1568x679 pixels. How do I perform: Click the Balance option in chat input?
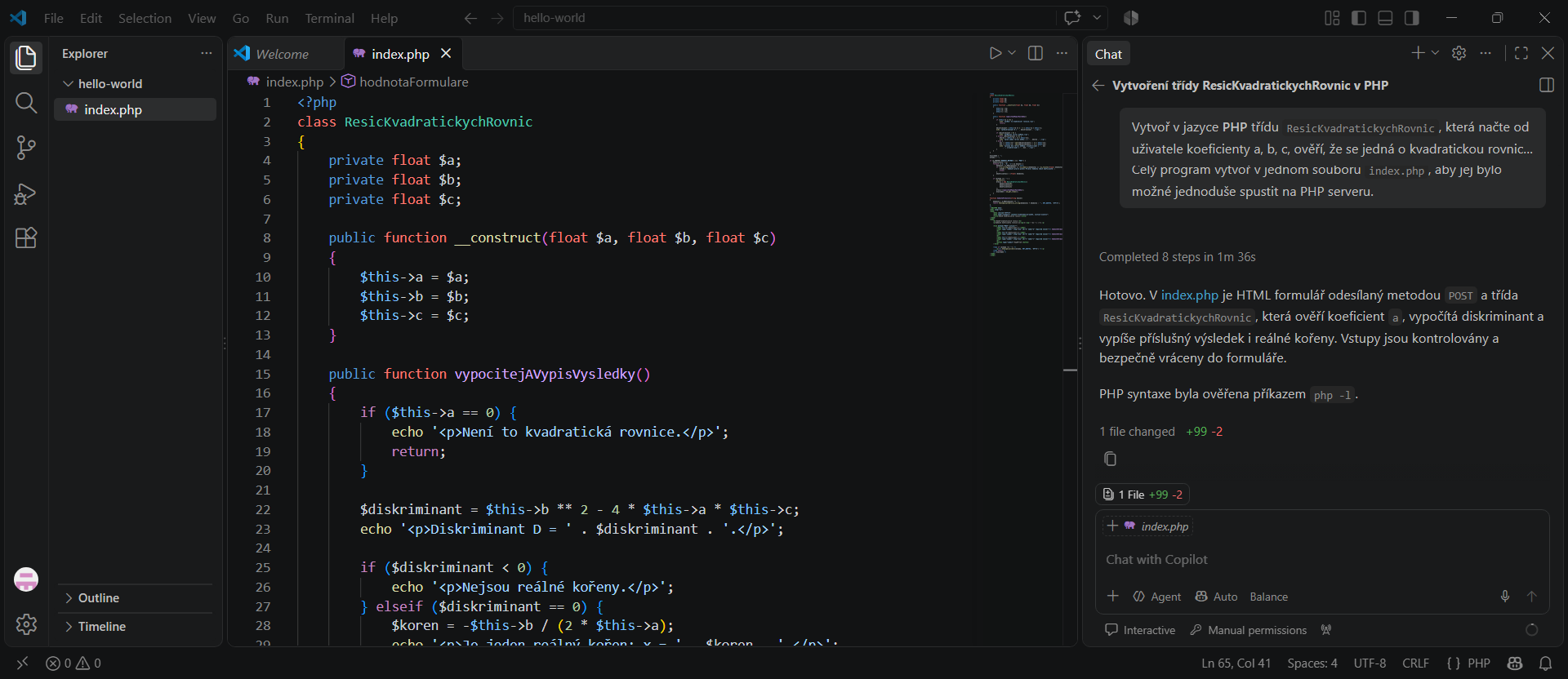(x=1268, y=597)
